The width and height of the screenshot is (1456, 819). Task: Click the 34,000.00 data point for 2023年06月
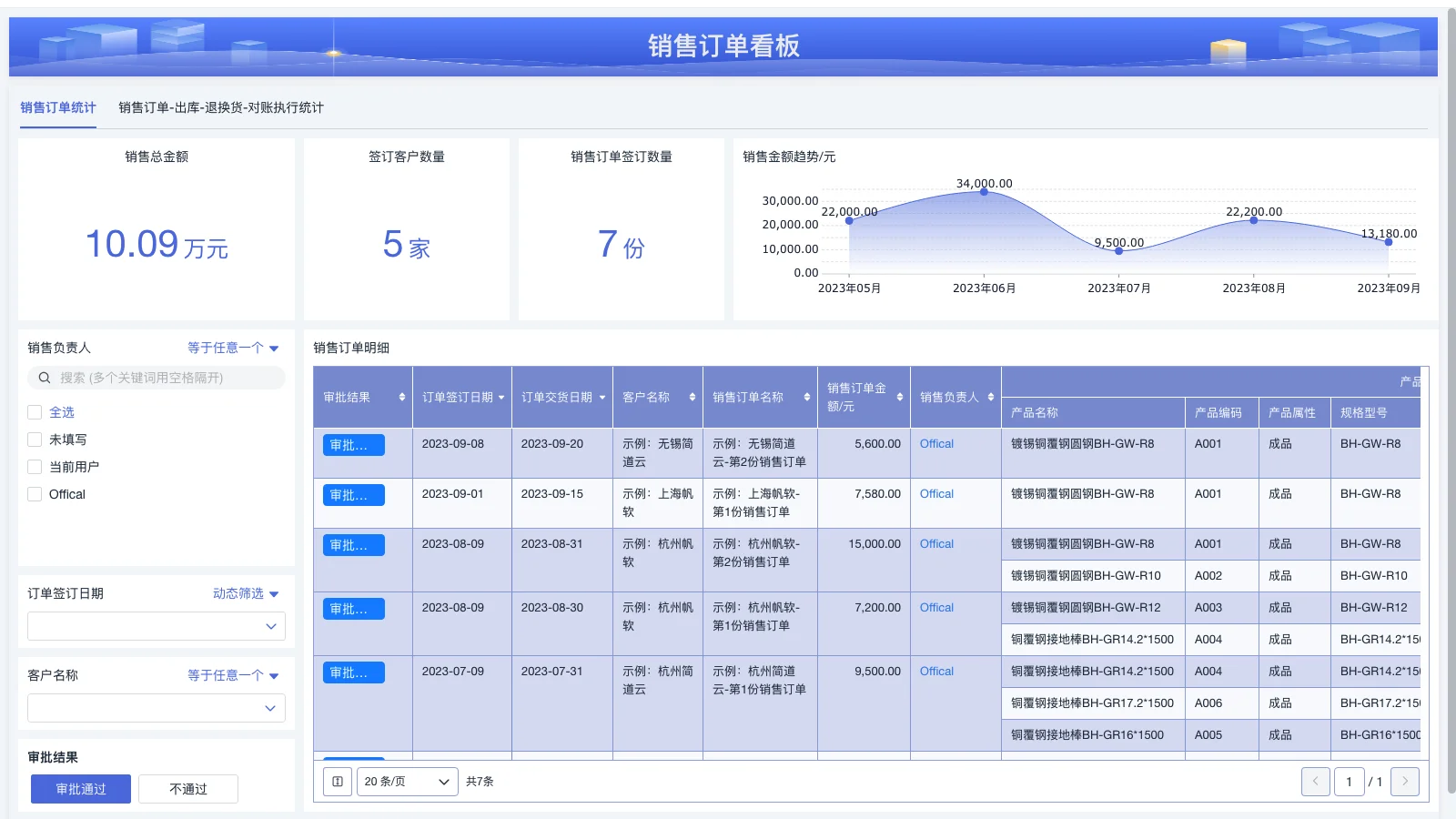click(984, 191)
